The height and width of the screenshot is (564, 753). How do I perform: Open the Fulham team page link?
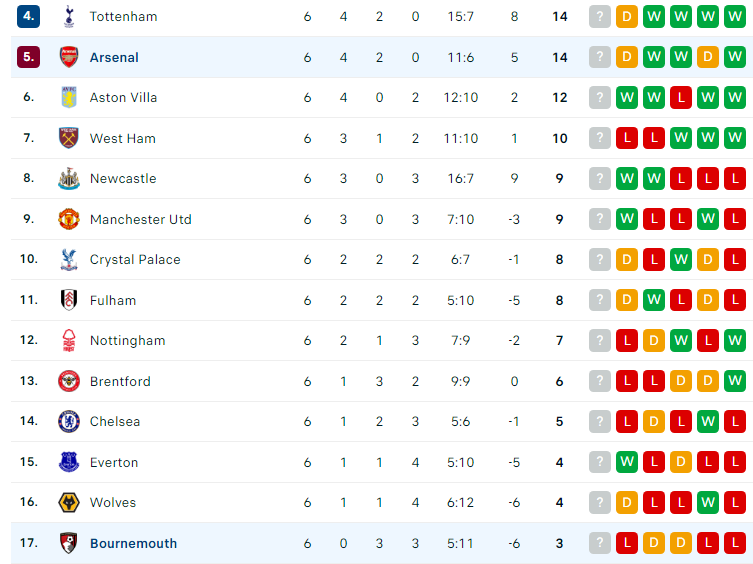tap(113, 301)
